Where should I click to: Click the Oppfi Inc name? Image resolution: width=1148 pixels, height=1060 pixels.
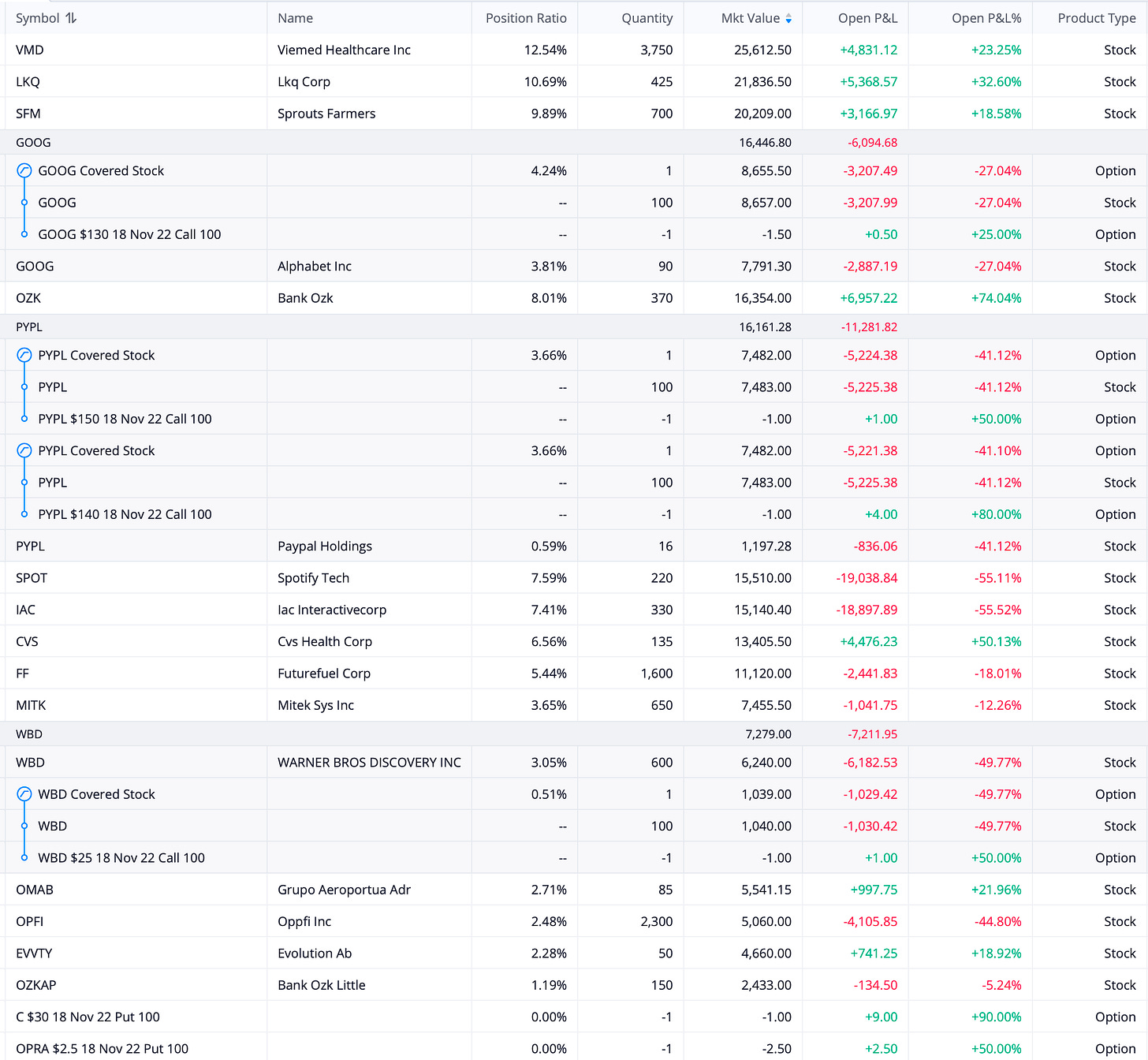[x=304, y=921]
